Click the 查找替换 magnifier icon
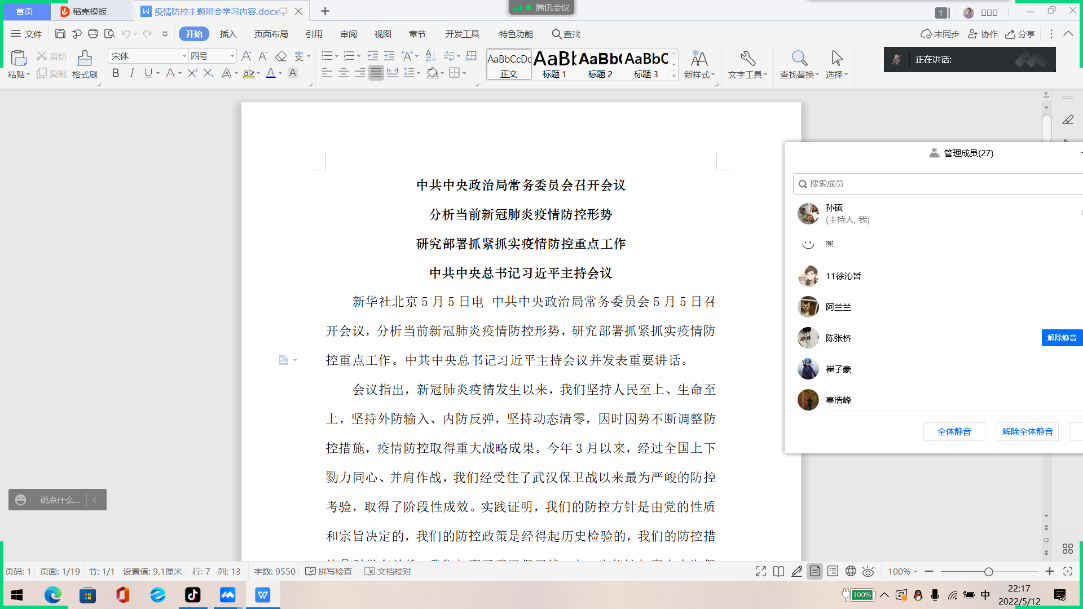This screenshot has width=1083, height=609. [x=799, y=58]
